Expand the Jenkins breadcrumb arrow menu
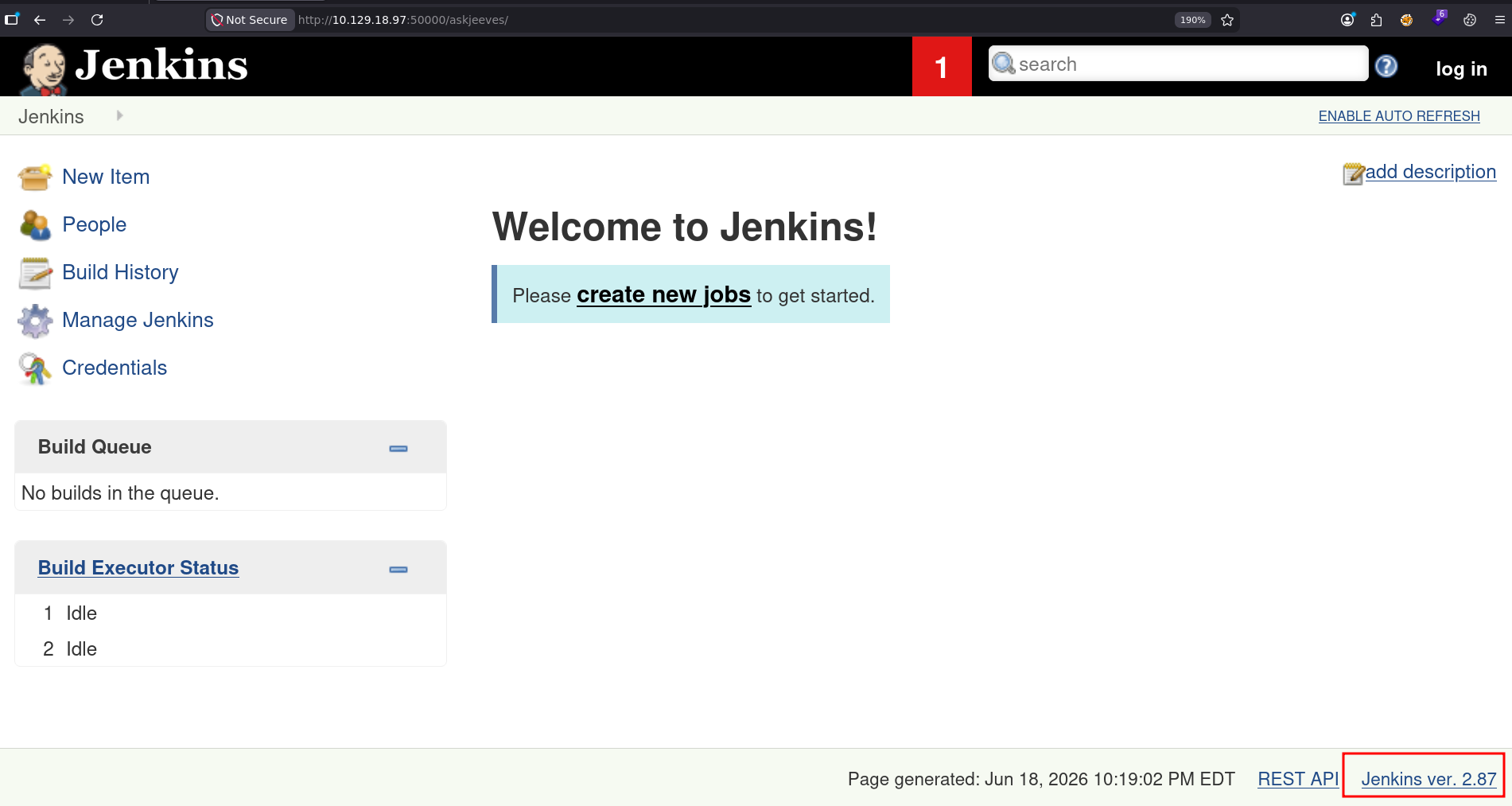 tap(119, 115)
